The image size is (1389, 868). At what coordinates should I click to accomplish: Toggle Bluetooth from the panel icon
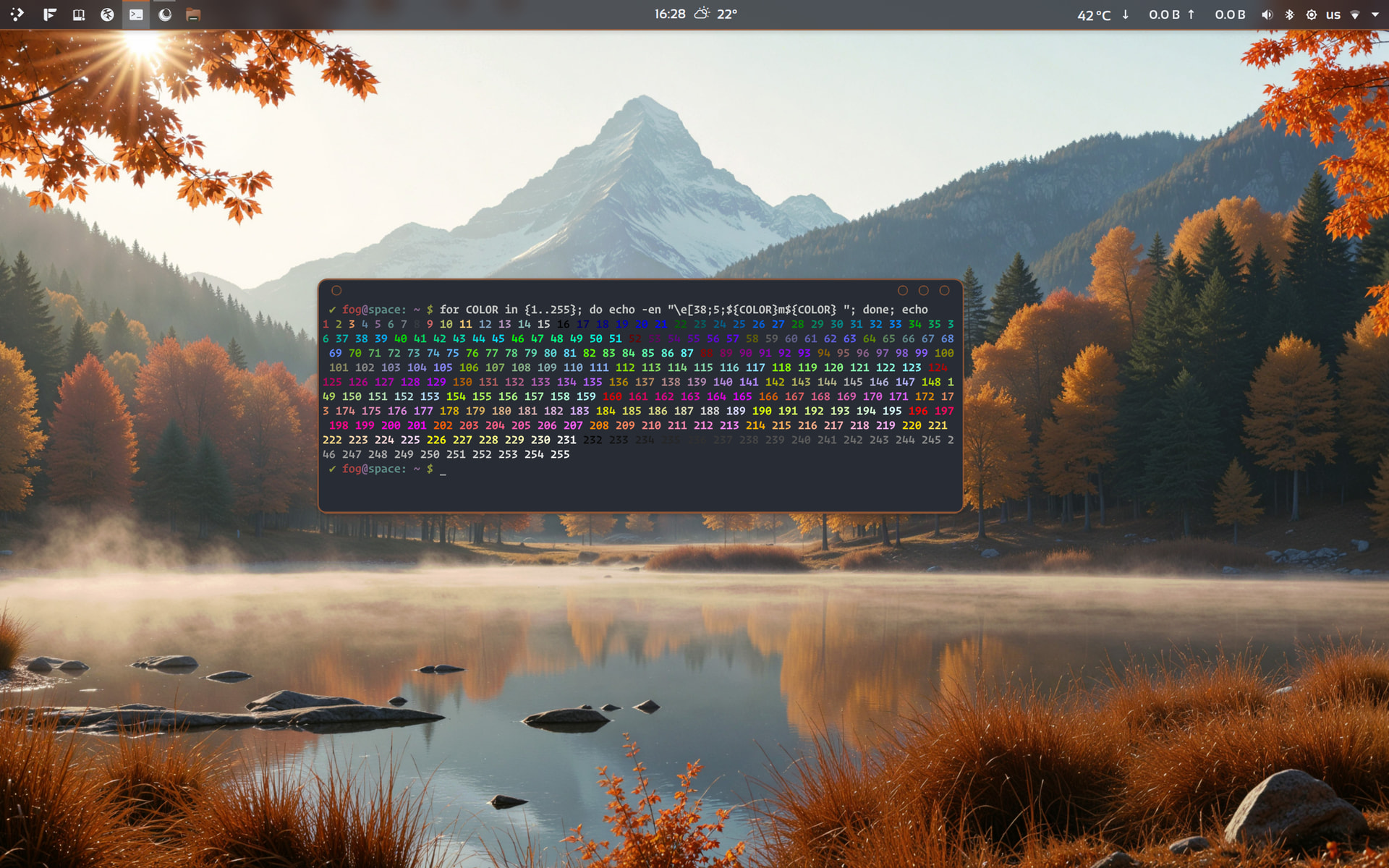click(1289, 14)
